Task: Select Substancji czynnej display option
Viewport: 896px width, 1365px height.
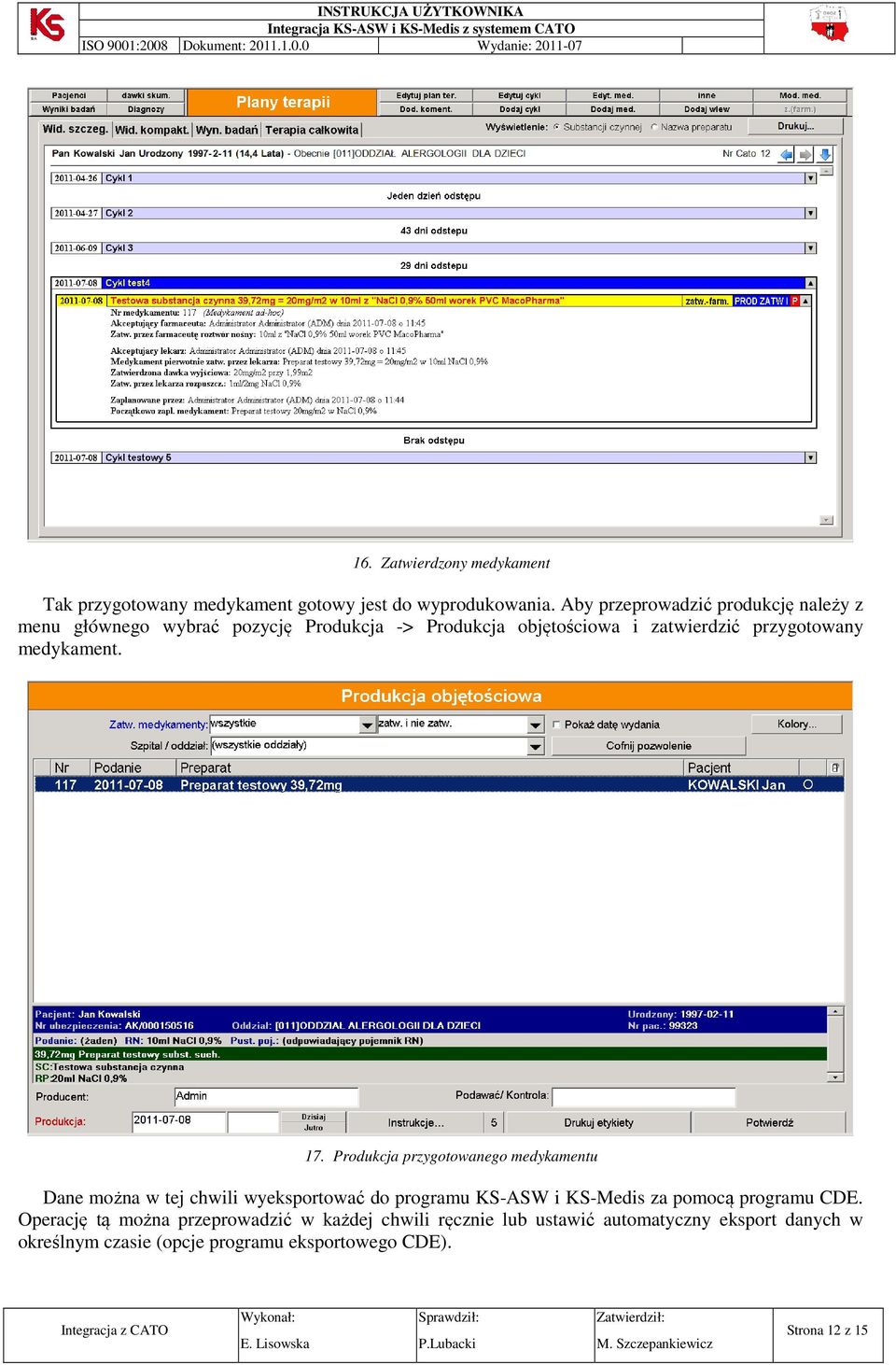Action: tap(557, 127)
